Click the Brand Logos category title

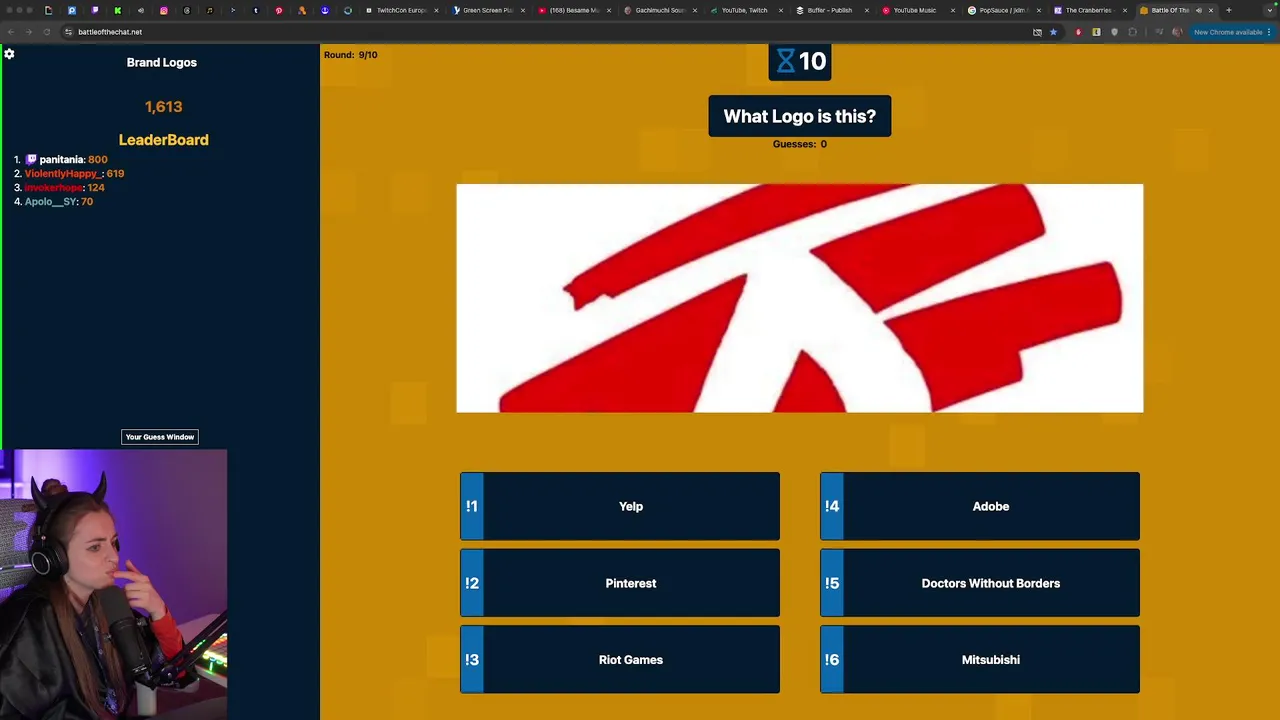point(162,62)
